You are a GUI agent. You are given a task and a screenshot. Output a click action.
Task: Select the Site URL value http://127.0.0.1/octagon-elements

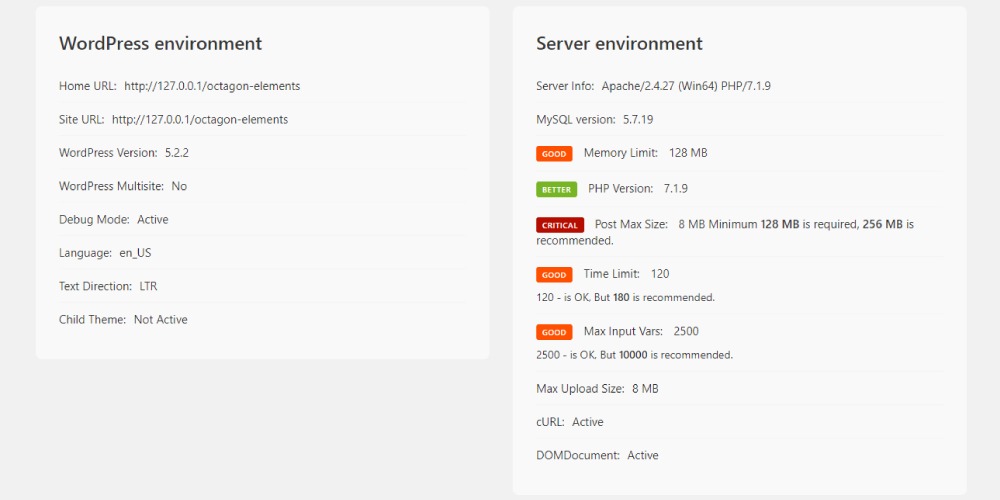(200, 119)
